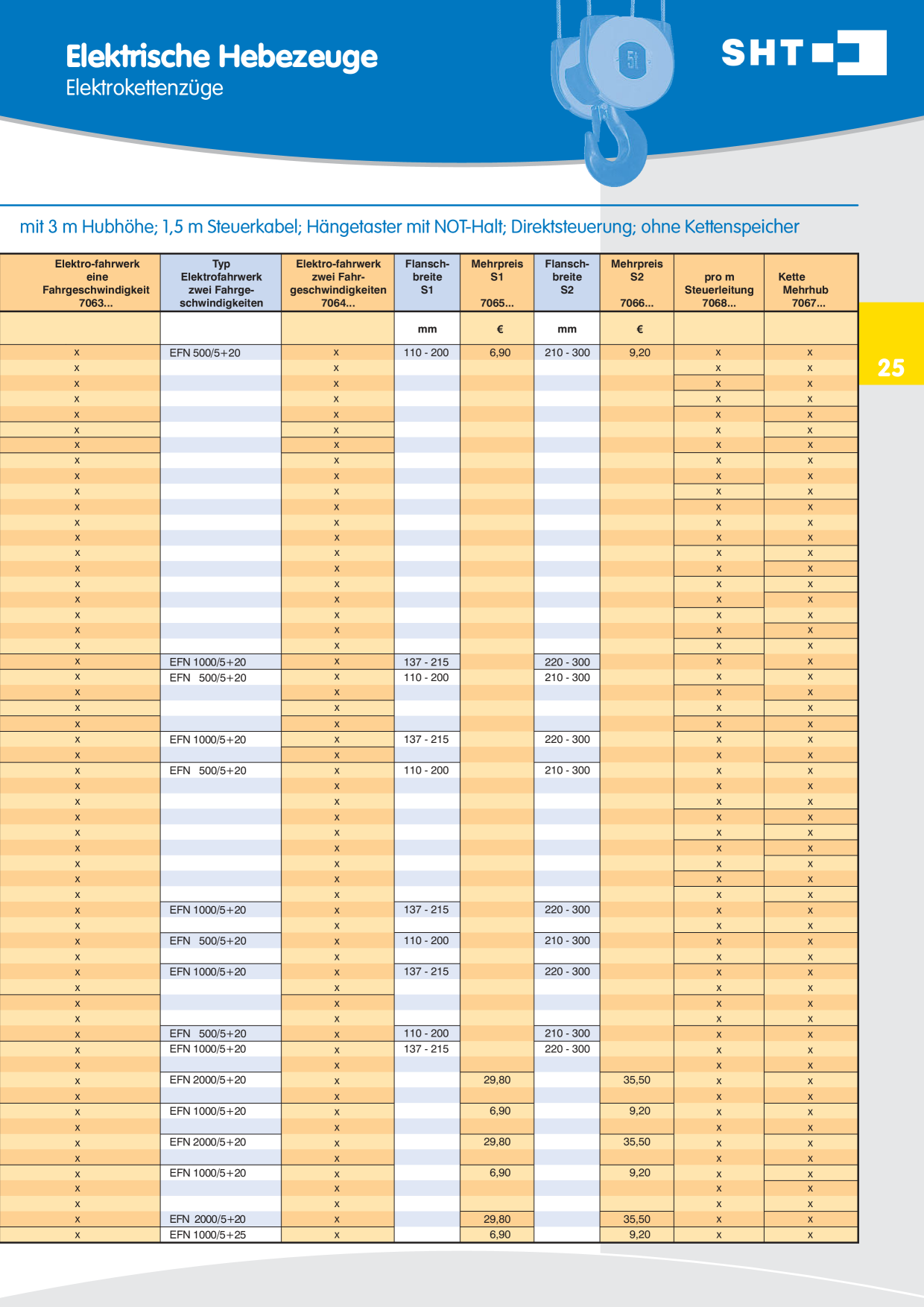Click the "€" unit under Mehrpreis S2
Image resolution: width=924 pixels, height=1307 pixels.
point(639,329)
